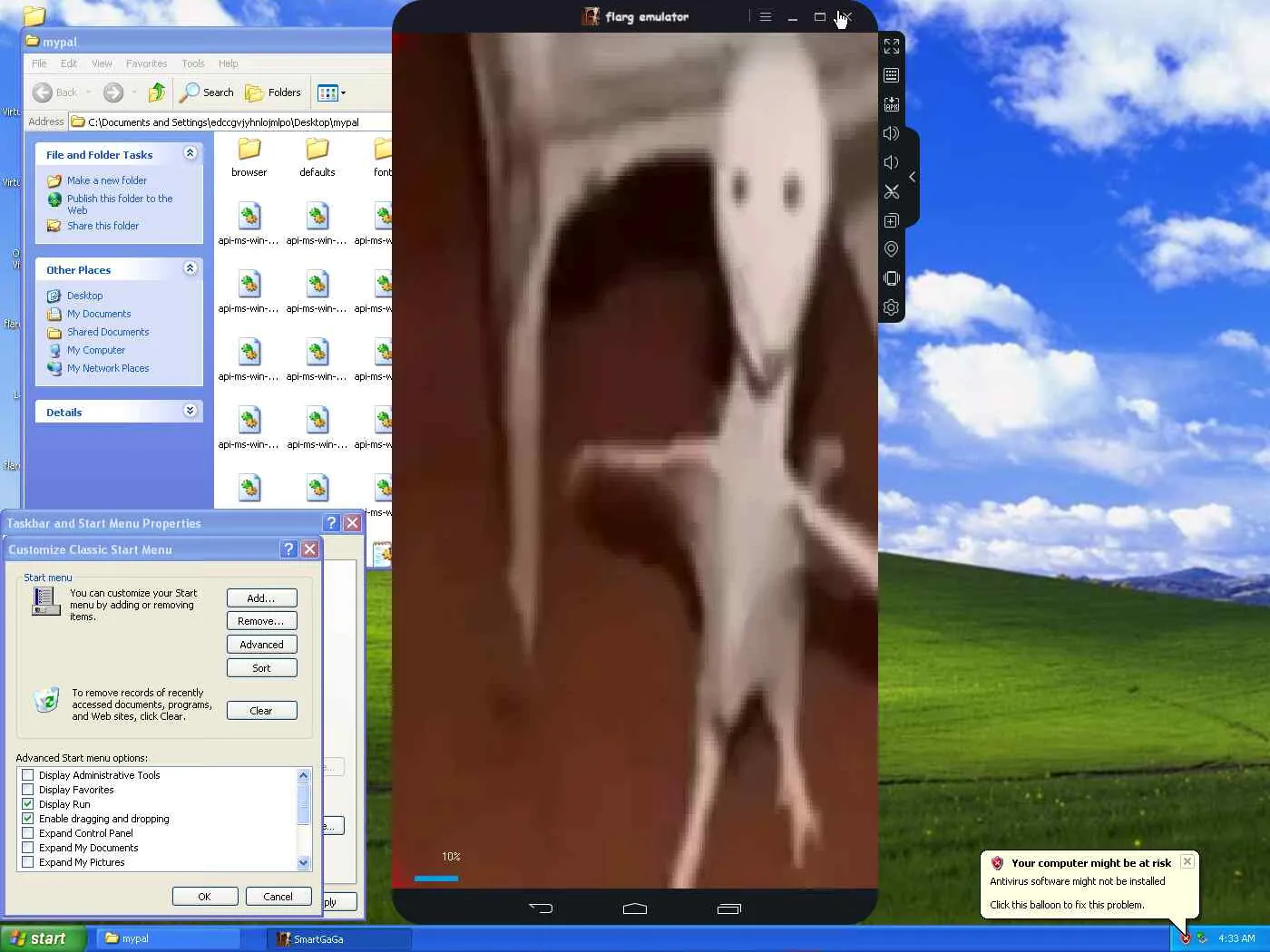Open the keyboard mapping icon in emulator sidebar
1270x952 pixels.
(x=892, y=75)
